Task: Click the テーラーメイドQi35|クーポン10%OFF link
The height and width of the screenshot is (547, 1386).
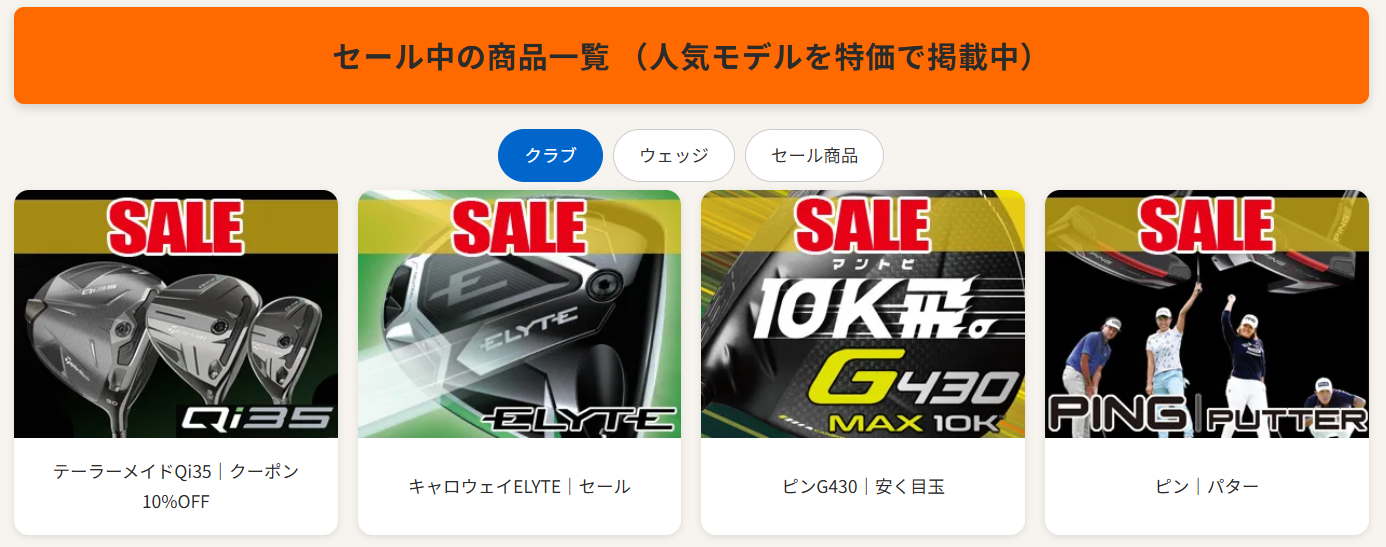Action: (176, 486)
